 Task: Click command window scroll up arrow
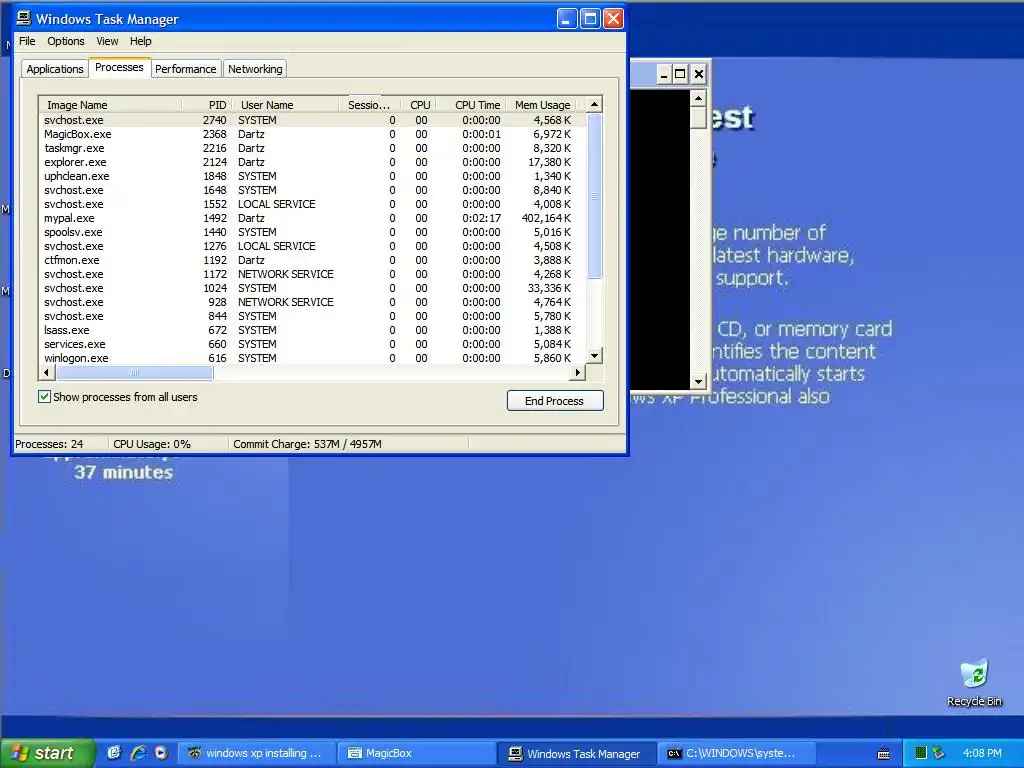pyautogui.click(x=699, y=98)
